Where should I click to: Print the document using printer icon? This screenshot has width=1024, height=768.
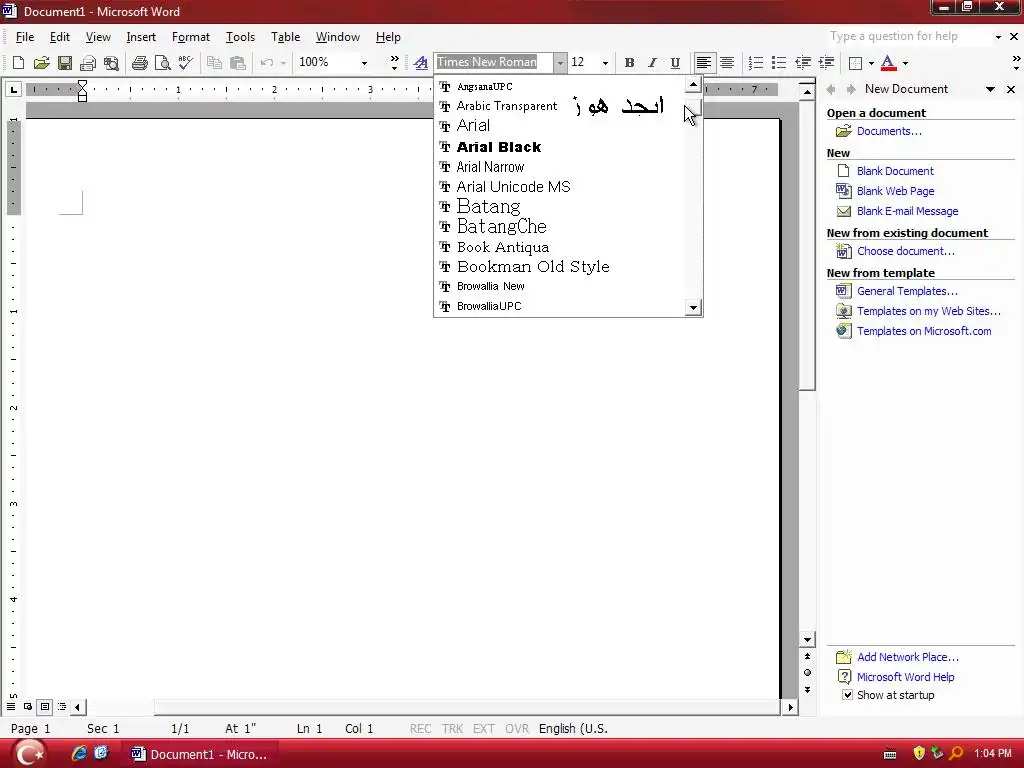point(139,63)
